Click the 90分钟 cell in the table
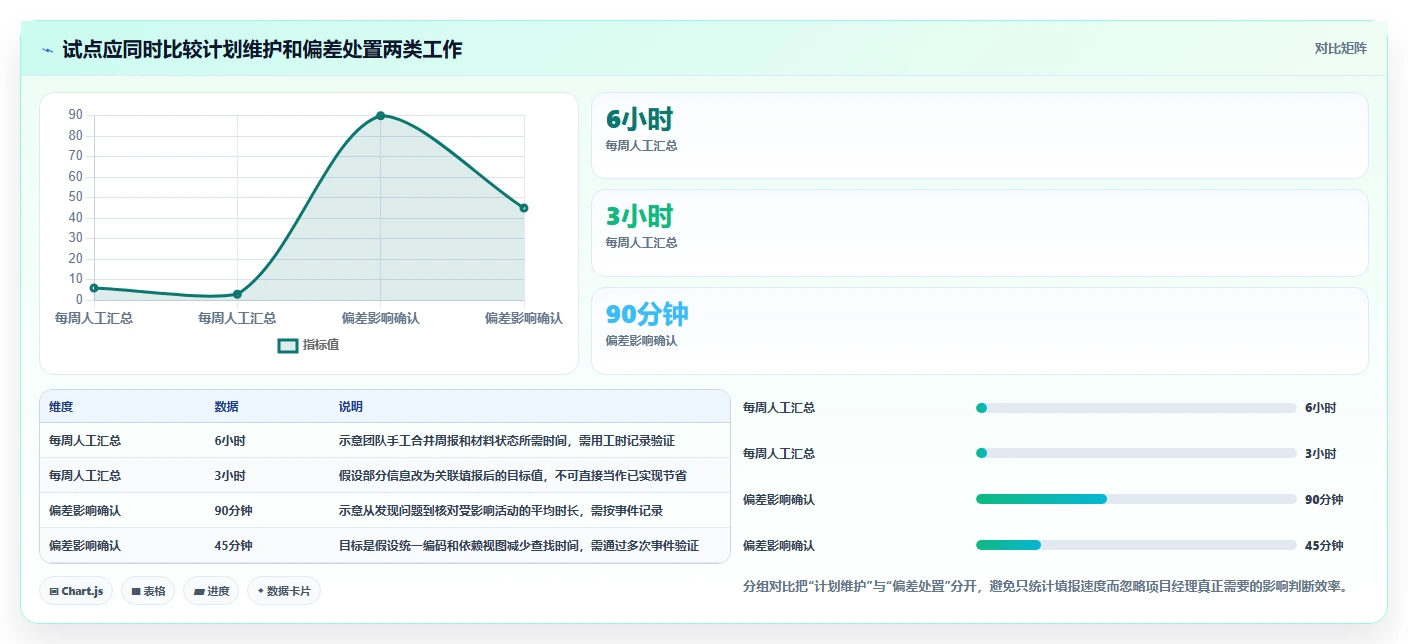This screenshot has width=1408, height=644. [233, 510]
